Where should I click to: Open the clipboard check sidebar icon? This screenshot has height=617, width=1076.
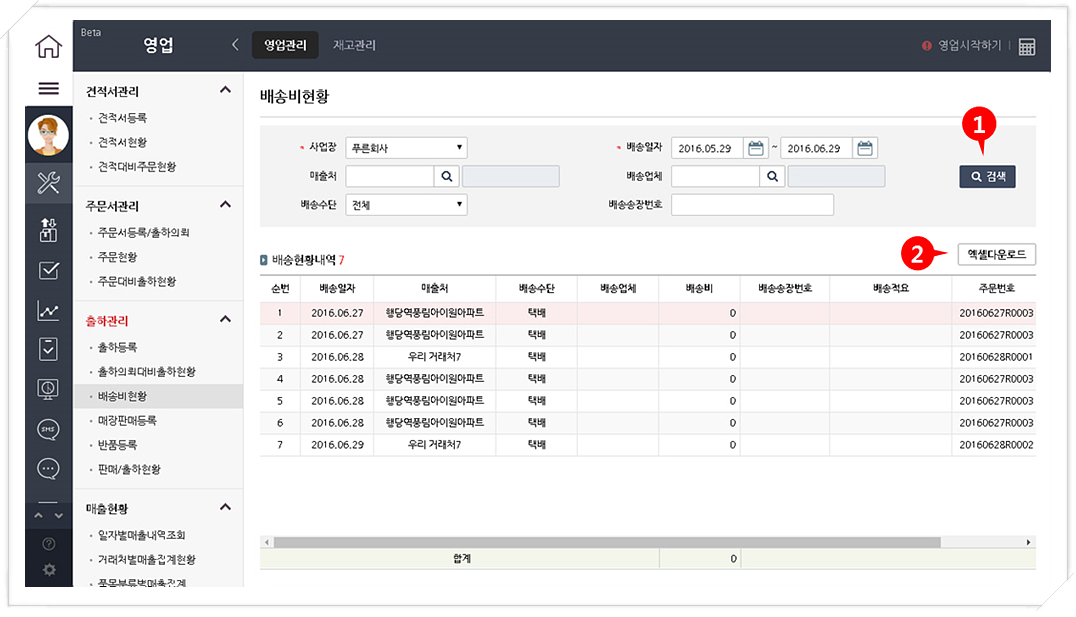[x=48, y=349]
